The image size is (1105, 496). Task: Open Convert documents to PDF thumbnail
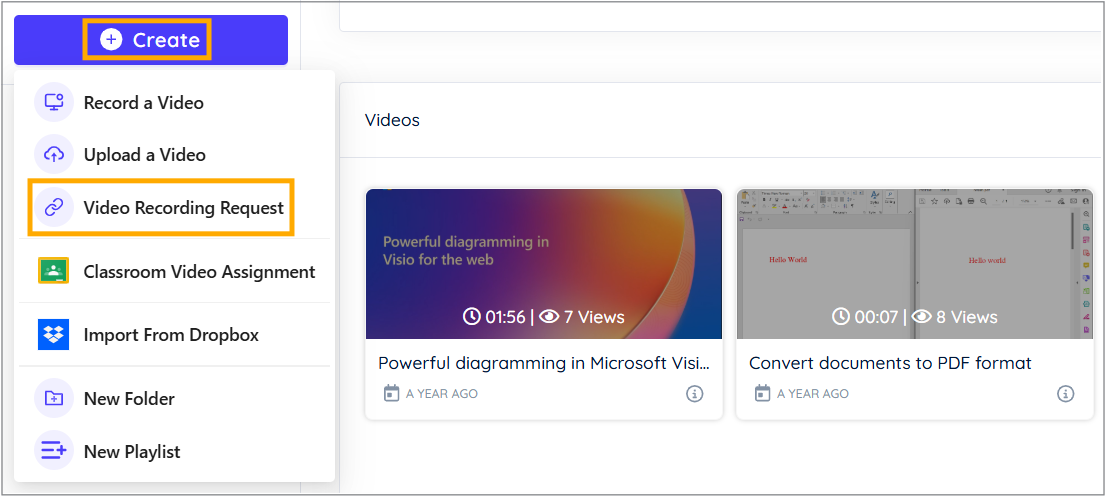pos(915,264)
